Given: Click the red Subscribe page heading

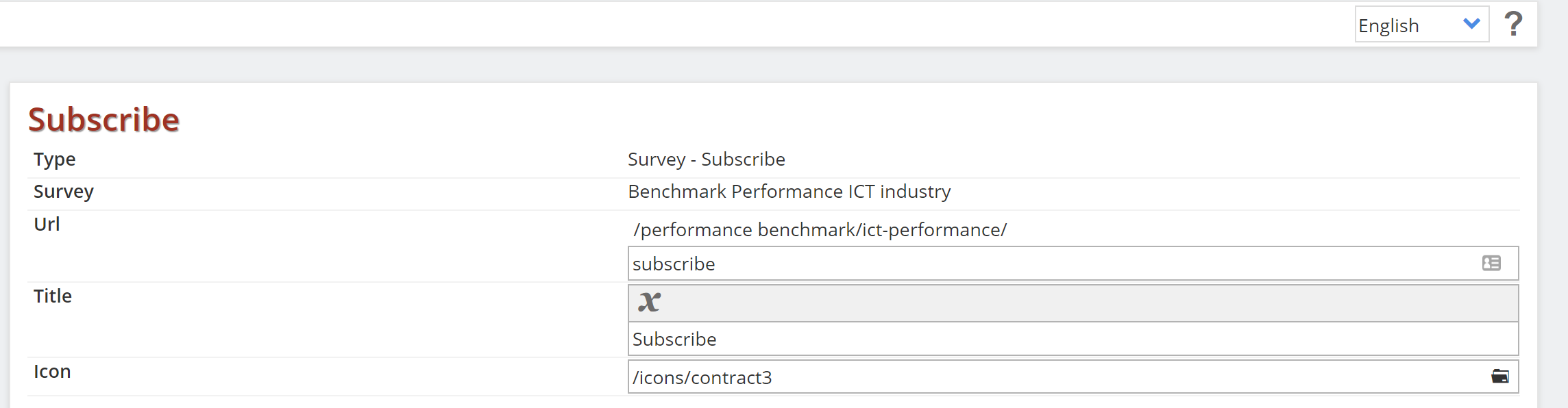Looking at the screenshot, I should 103,120.
